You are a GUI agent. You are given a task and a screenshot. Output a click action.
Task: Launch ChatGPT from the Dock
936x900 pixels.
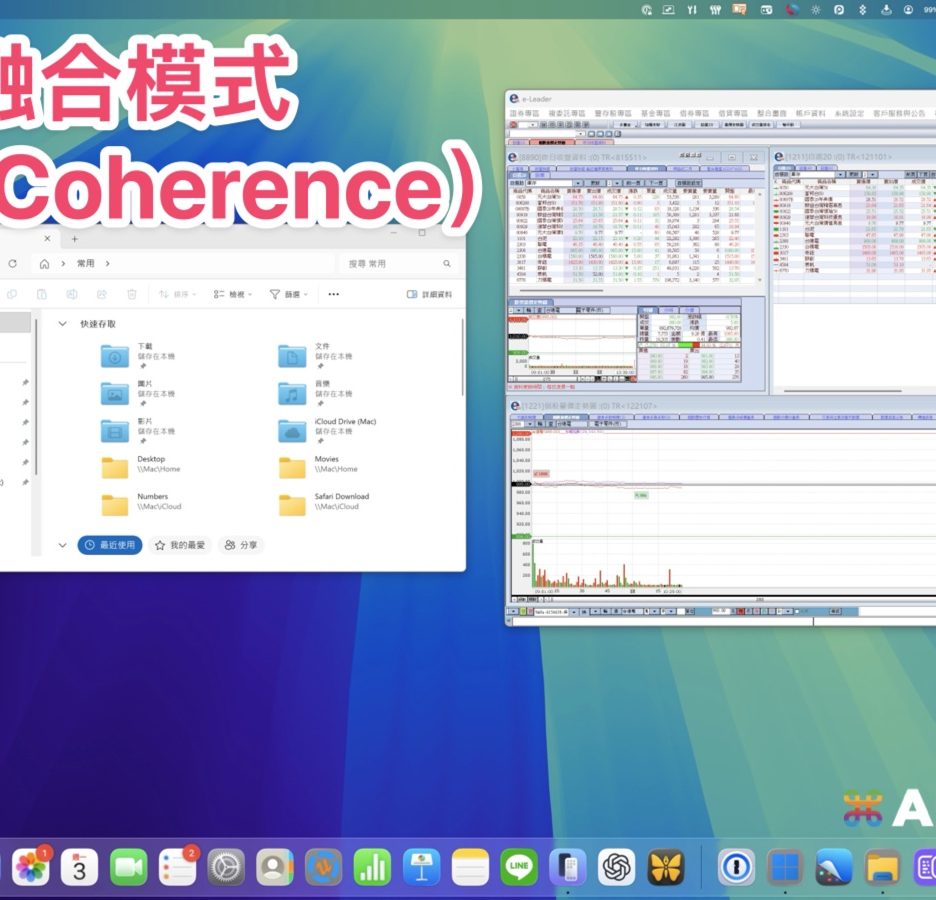coord(616,866)
